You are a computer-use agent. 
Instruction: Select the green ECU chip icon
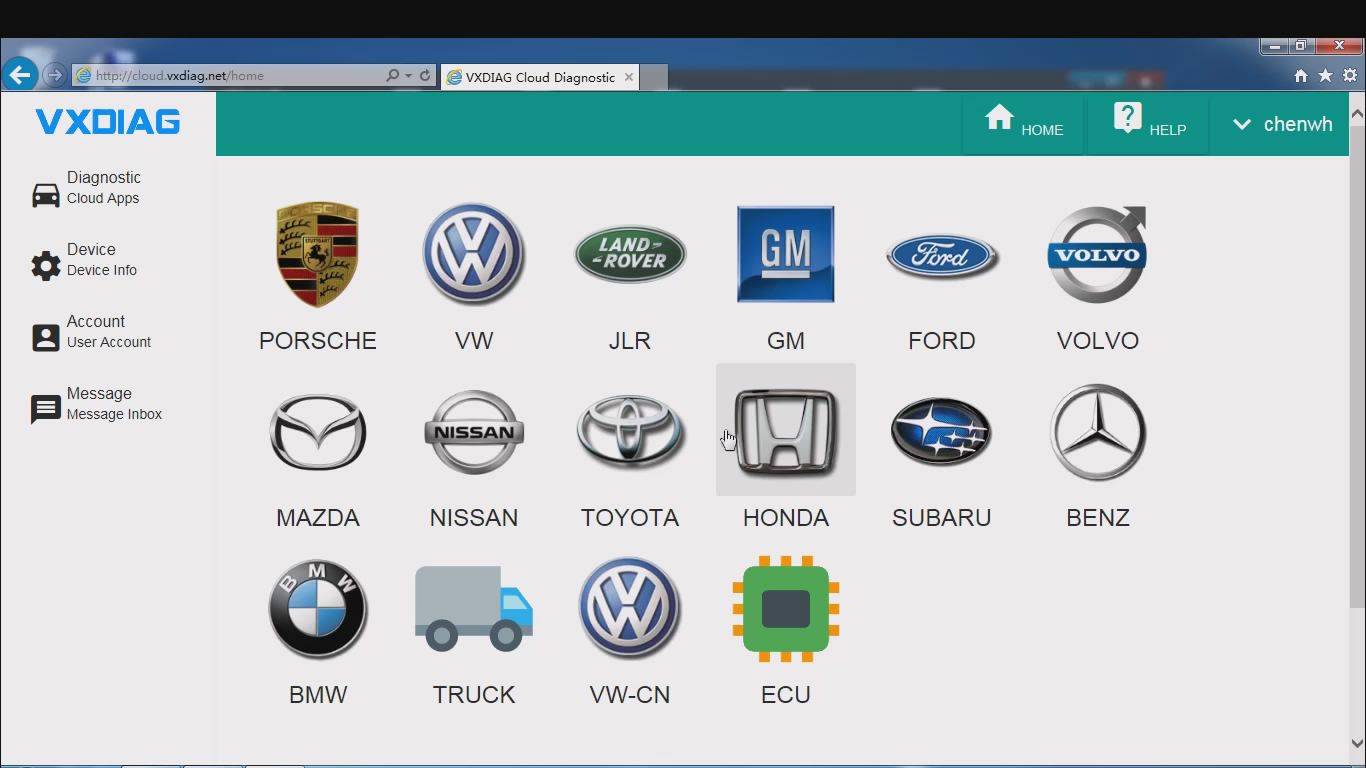point(785,609)
